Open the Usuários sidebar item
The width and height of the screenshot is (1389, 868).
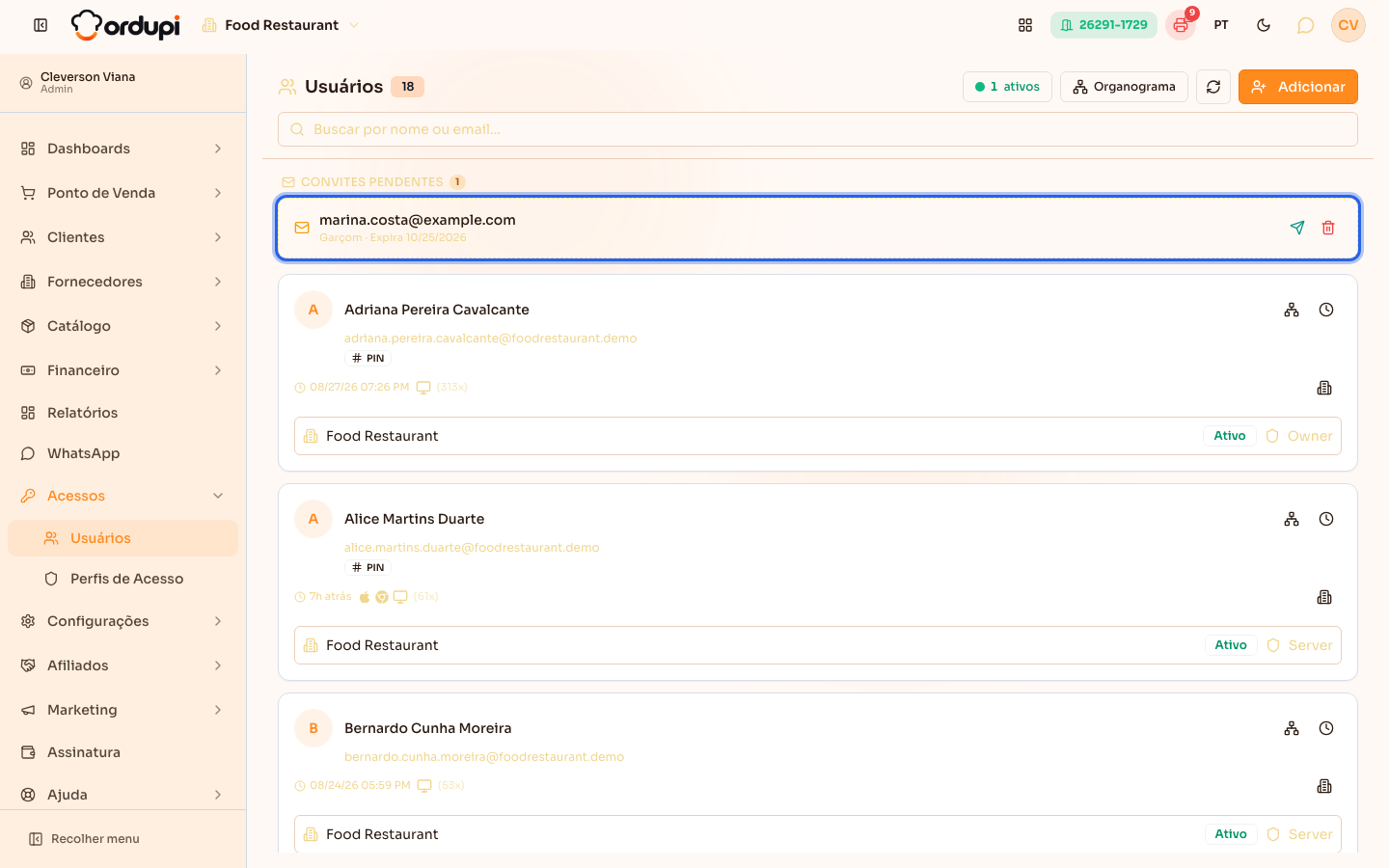tap(123, 538)
